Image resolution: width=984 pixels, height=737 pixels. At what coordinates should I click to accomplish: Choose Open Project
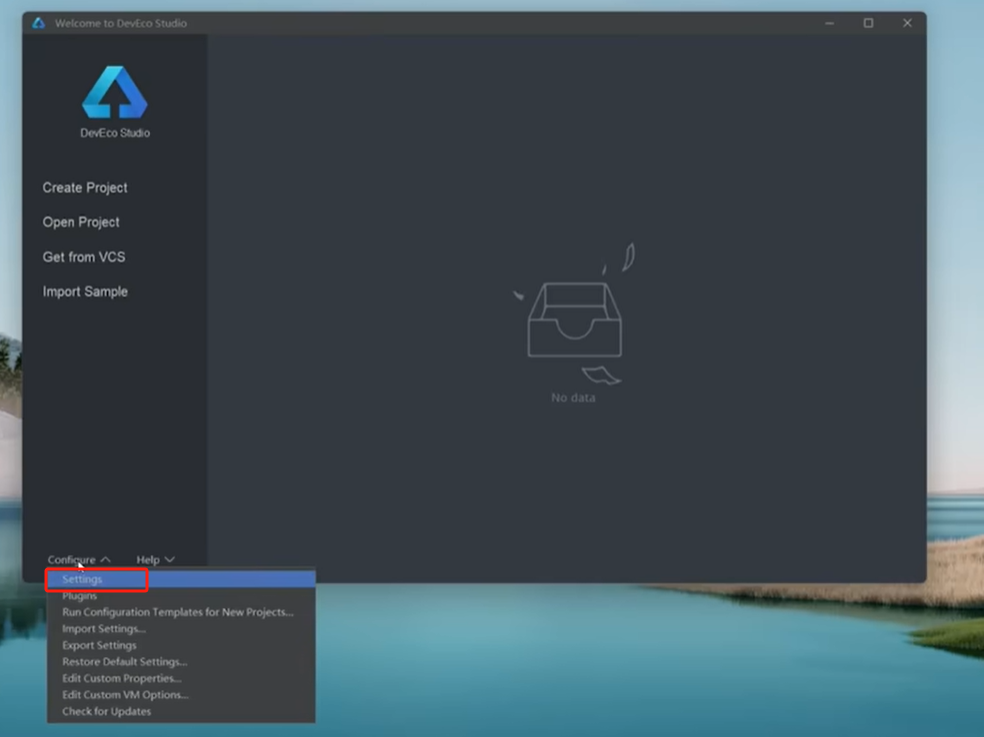click(x=81, y=222)
